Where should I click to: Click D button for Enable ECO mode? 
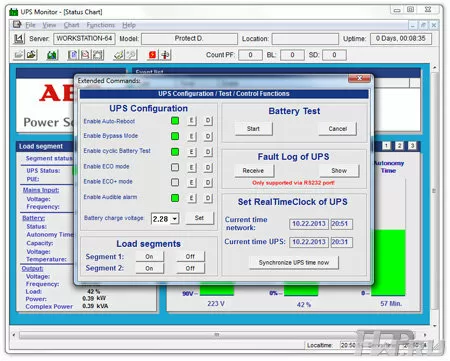(x=208, y=167)
